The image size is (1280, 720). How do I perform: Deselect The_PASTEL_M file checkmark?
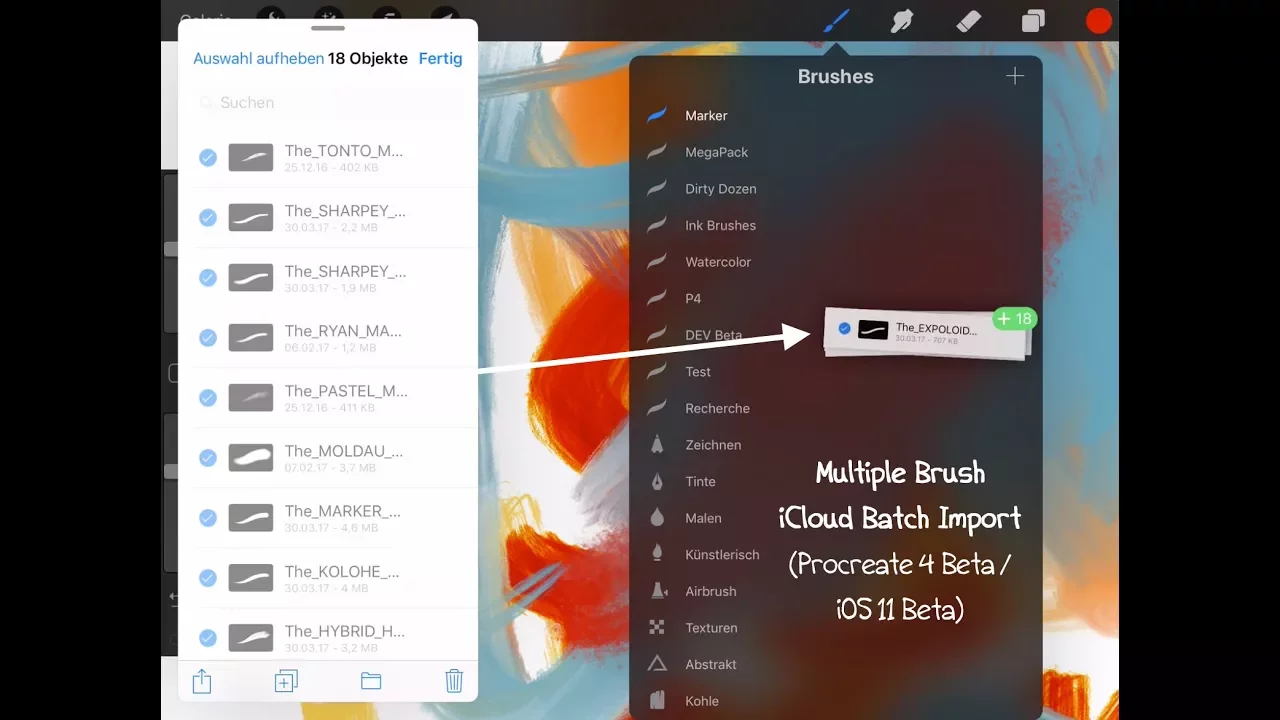(208, 397)
